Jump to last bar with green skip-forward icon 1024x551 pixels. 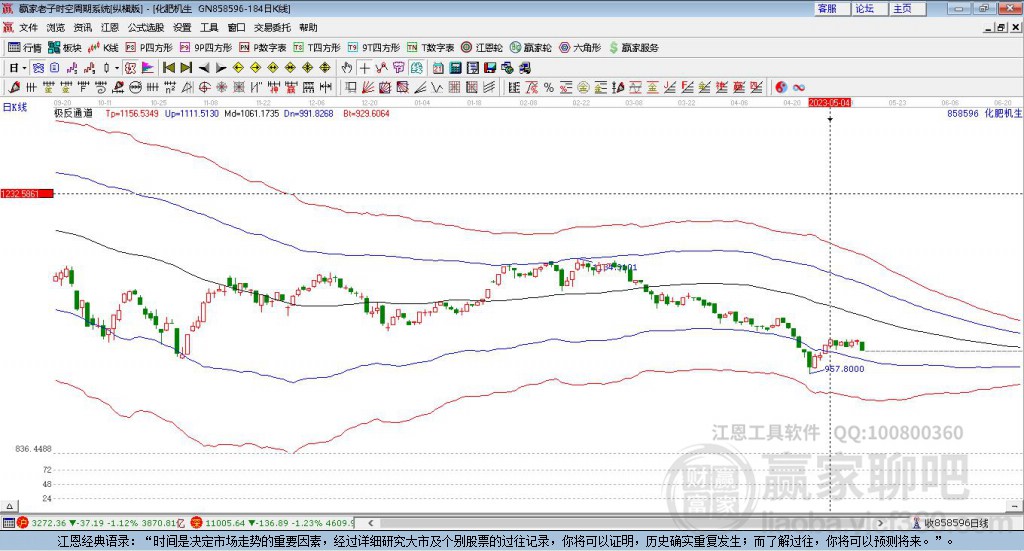pyautogui.click(x=186, y=68)
